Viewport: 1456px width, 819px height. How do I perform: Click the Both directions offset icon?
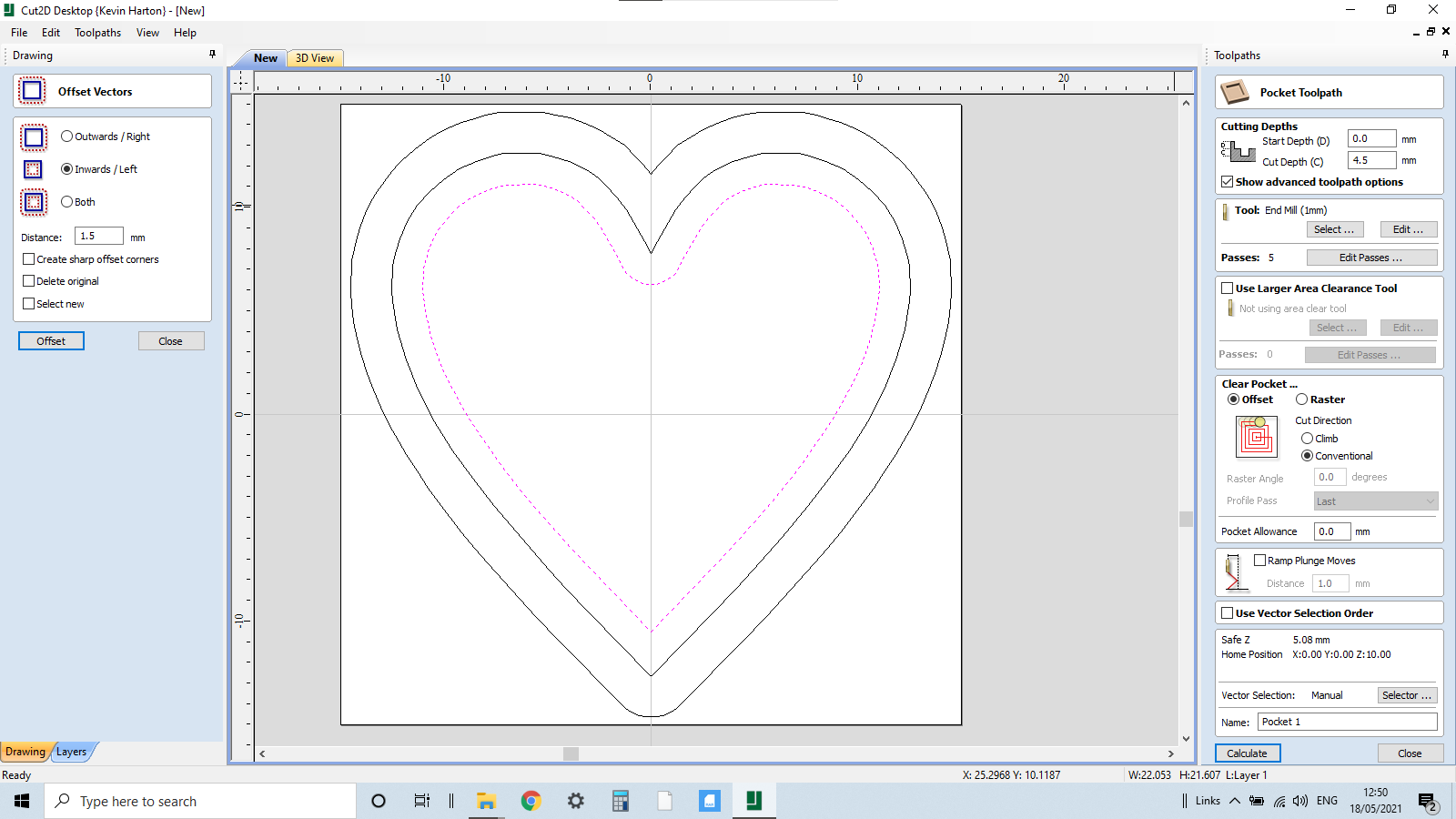point(34,202)
